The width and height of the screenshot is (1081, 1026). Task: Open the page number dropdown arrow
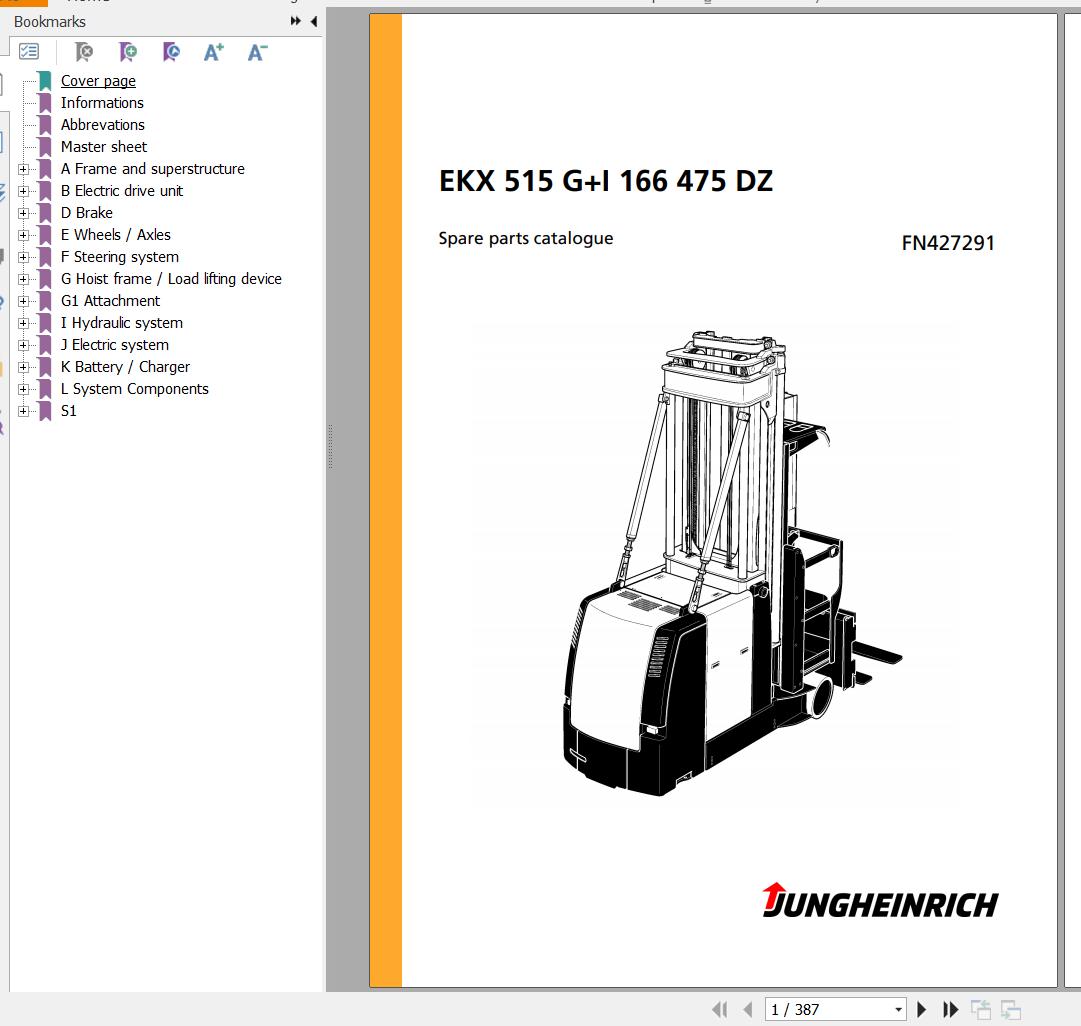tap(898, 1010)
